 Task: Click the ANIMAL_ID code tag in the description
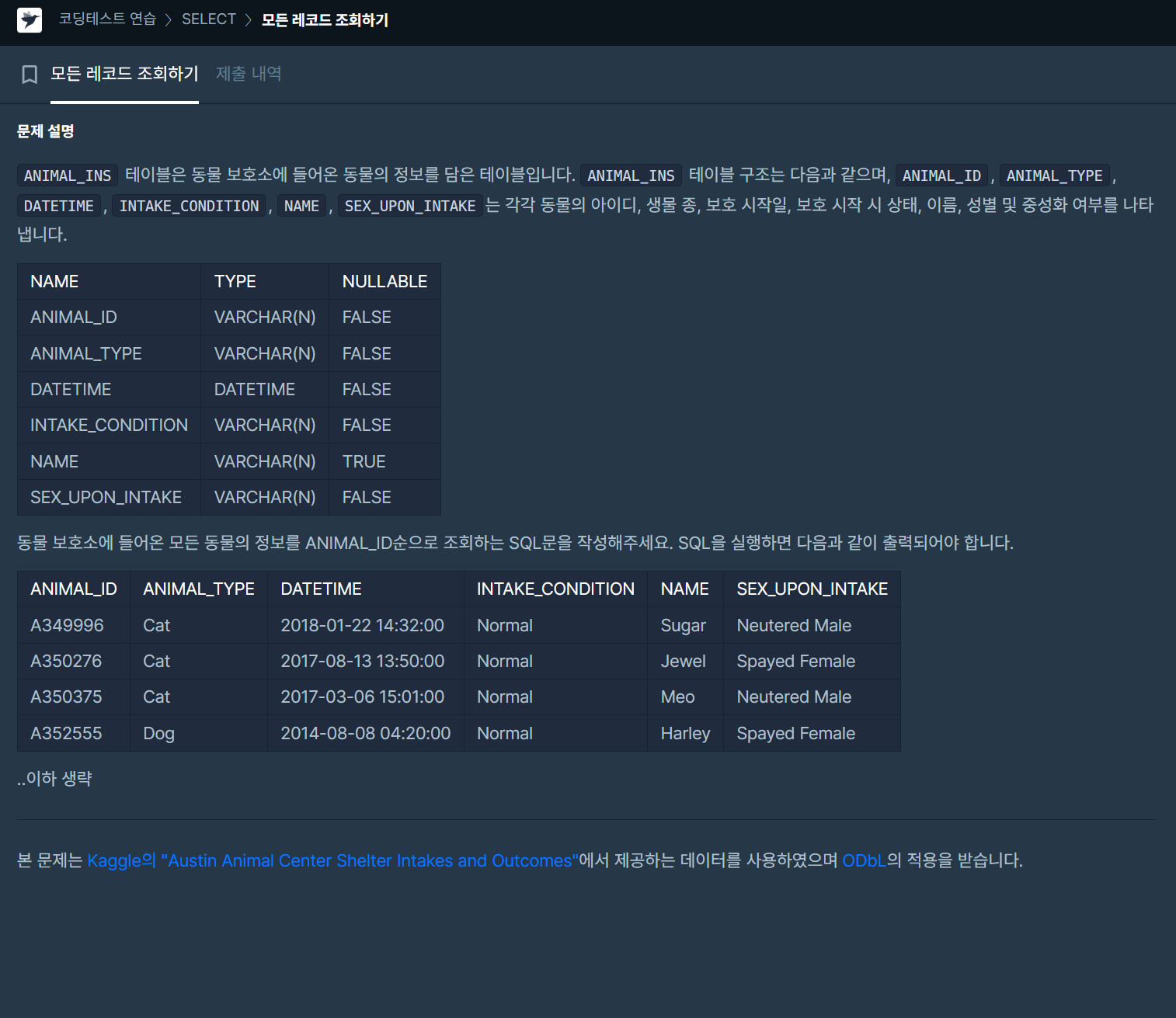coord(941,175)
